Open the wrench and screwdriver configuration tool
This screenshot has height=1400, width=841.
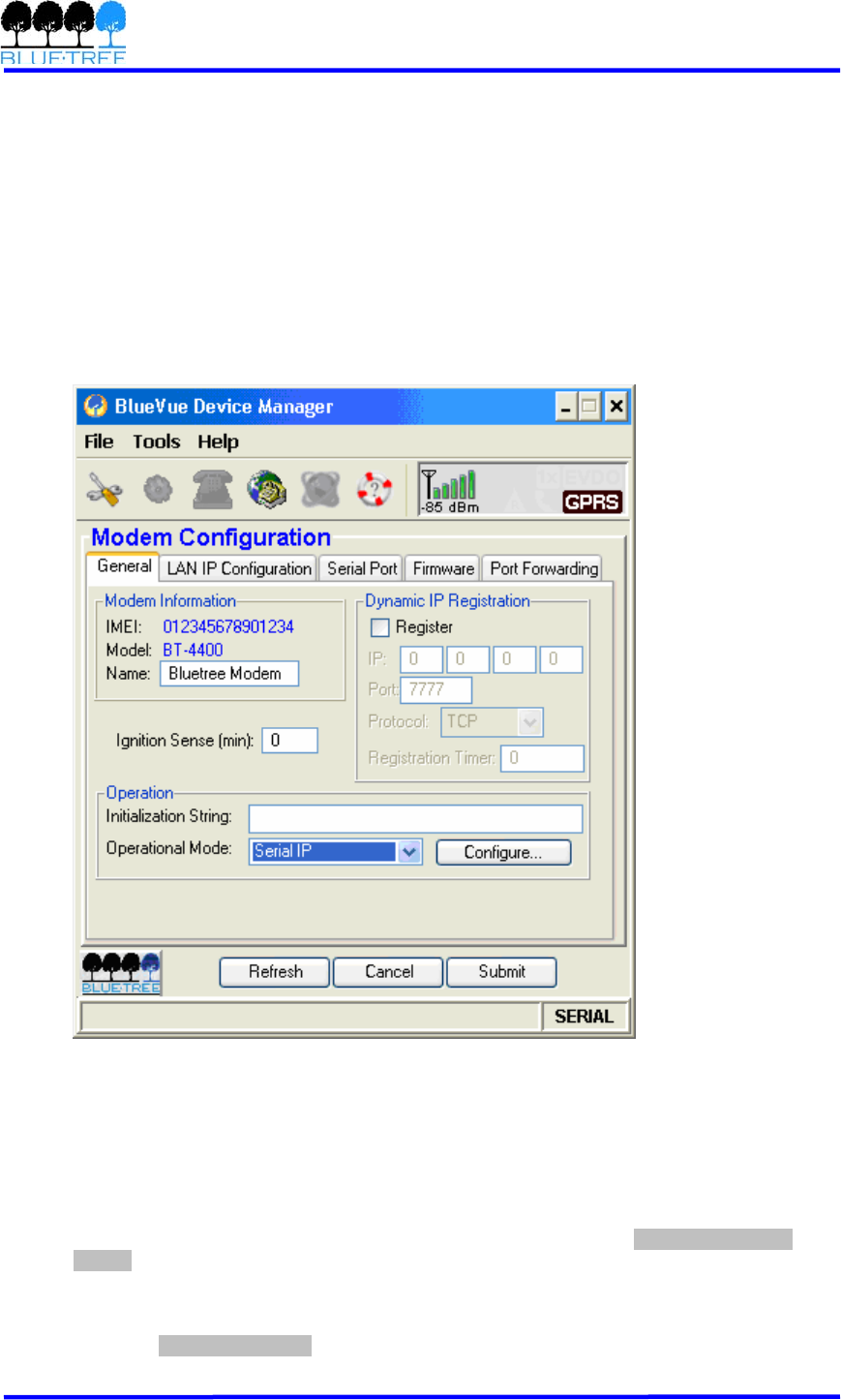point(104,490)
